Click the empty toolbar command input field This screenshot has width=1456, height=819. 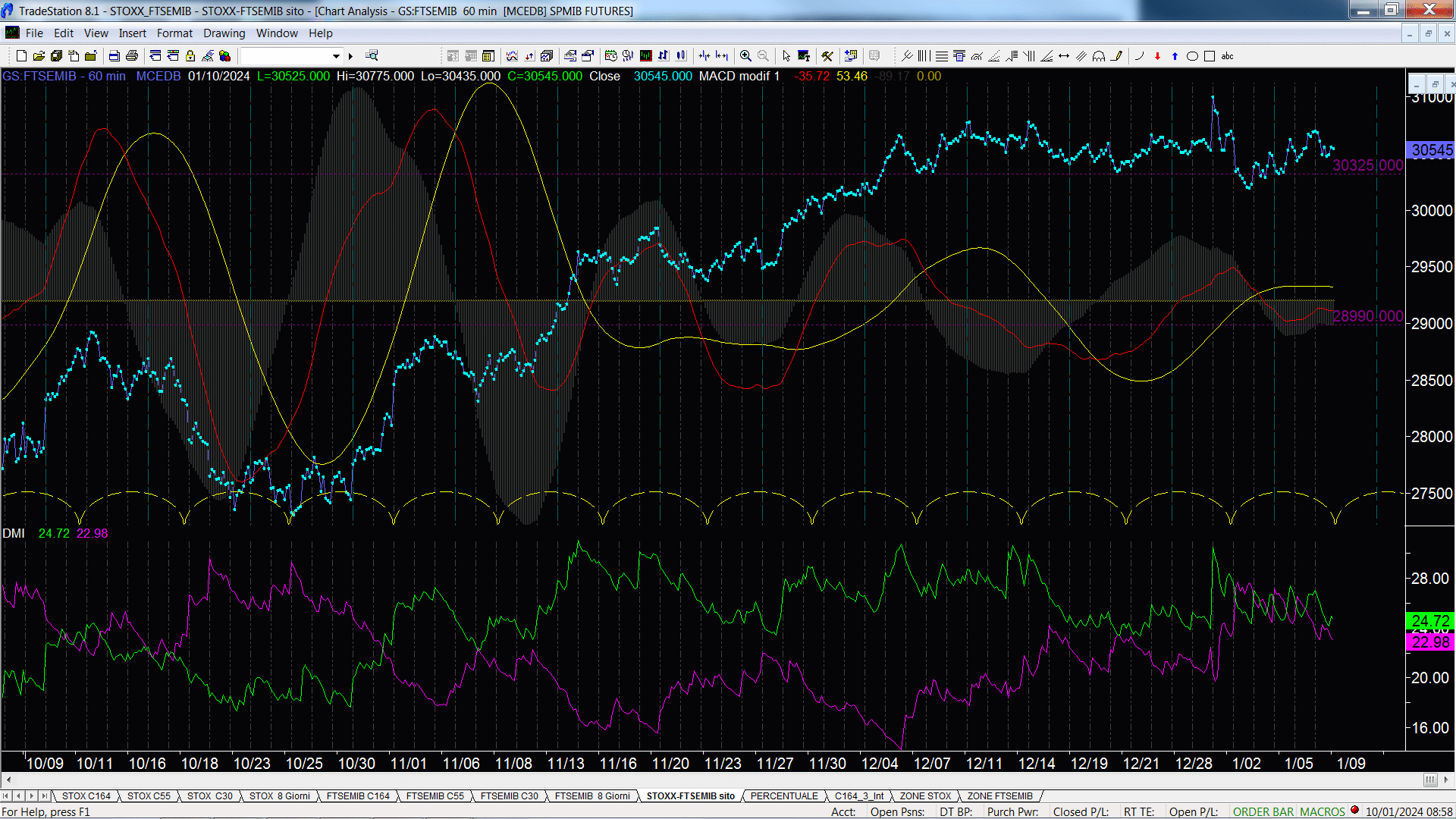[x=285, y=55]
